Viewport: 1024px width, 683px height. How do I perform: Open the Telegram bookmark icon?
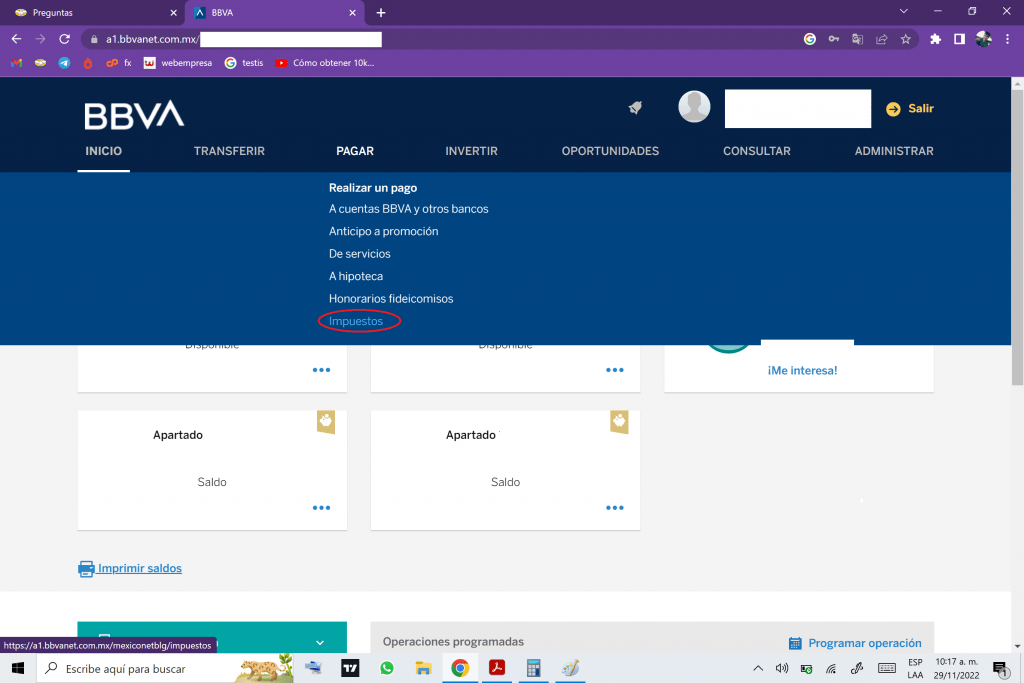64,63
